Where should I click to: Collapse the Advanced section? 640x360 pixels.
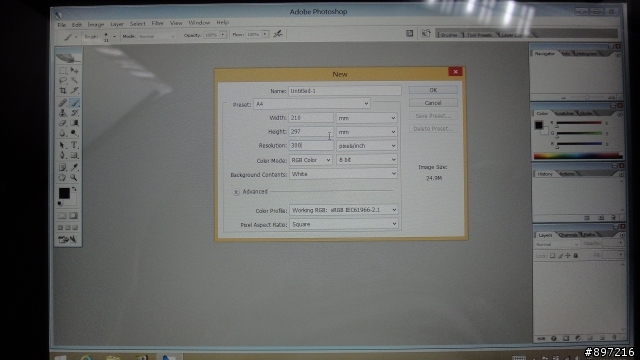click(x=236, y=192)
